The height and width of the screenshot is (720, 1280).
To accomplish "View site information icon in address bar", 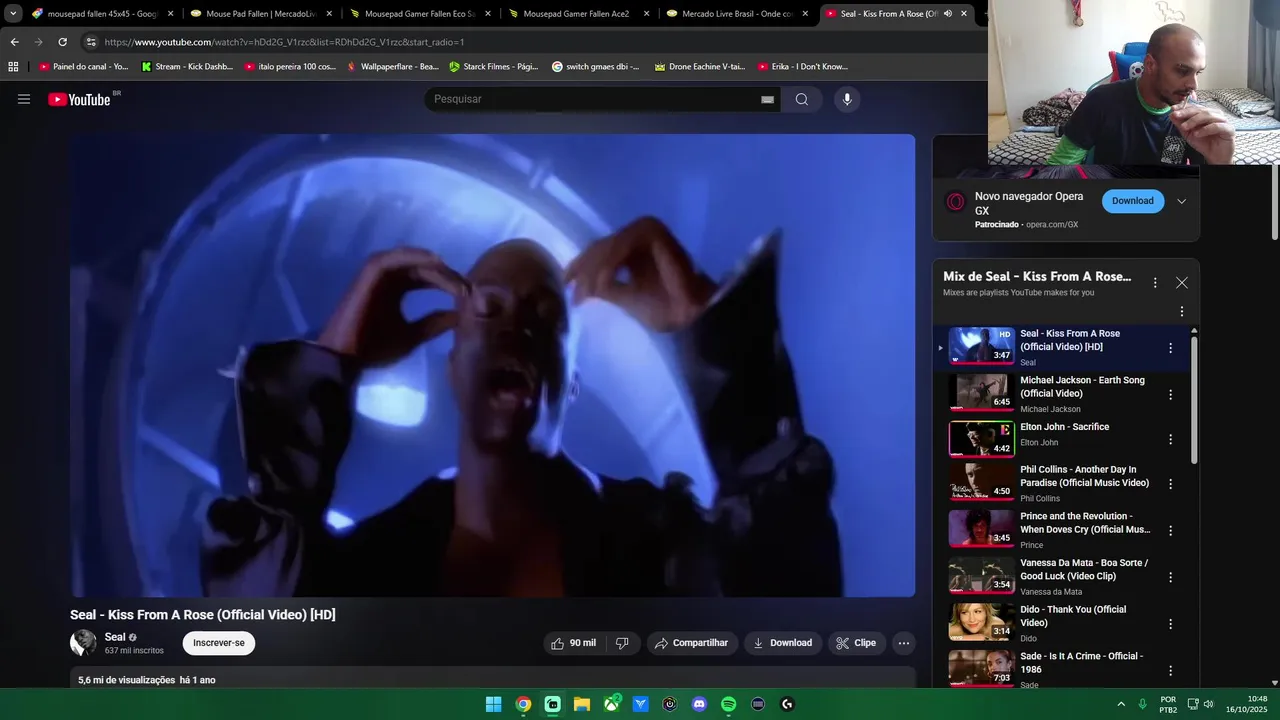I will coord(91,42).
